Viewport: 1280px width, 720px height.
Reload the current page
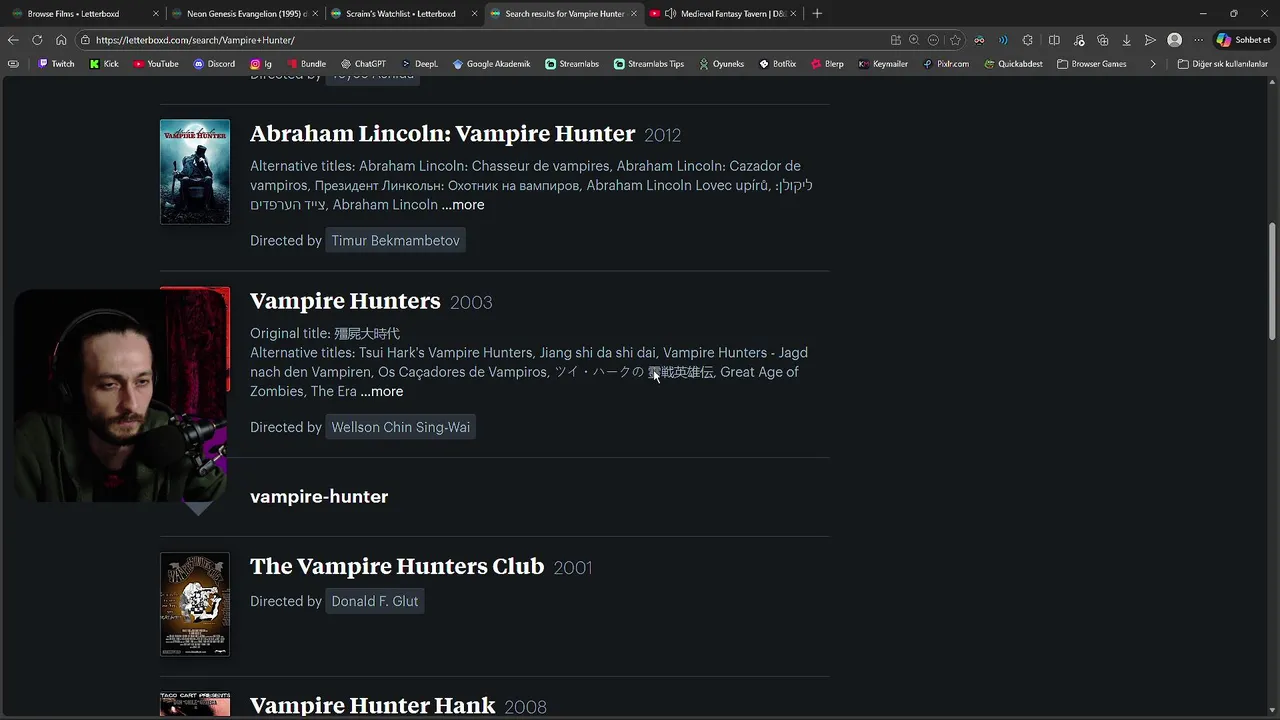point(37,40)
